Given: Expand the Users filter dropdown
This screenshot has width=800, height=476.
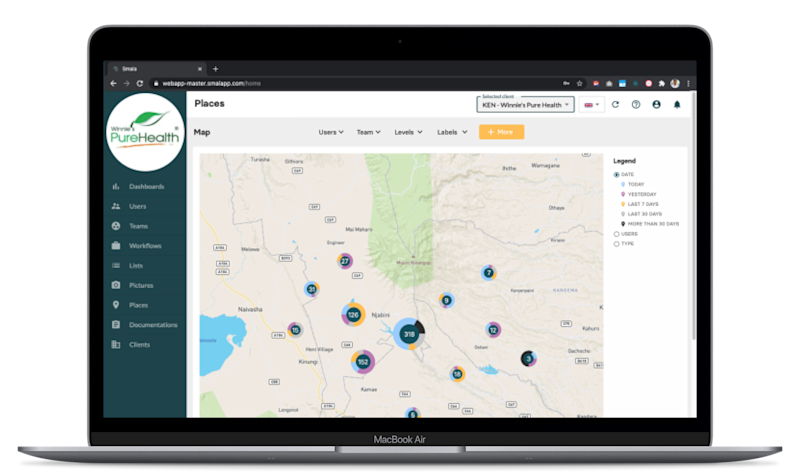Looking at the screenshot, I should coord(331,132).
